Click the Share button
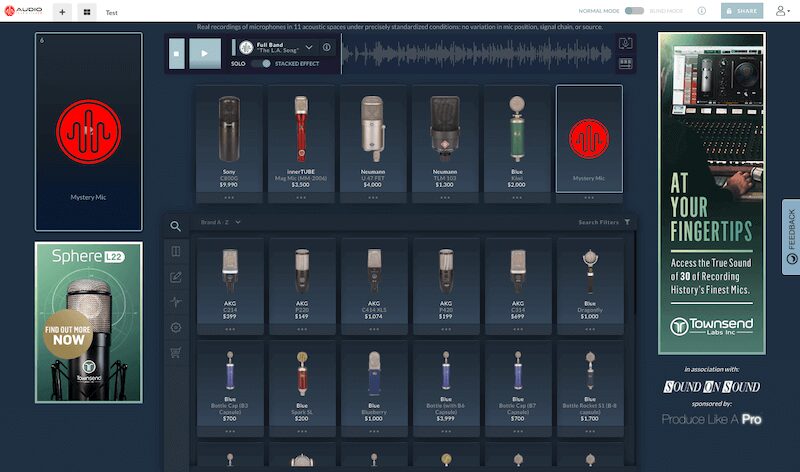800x472 pixels. pyautogui.click(x=742, y=11)
